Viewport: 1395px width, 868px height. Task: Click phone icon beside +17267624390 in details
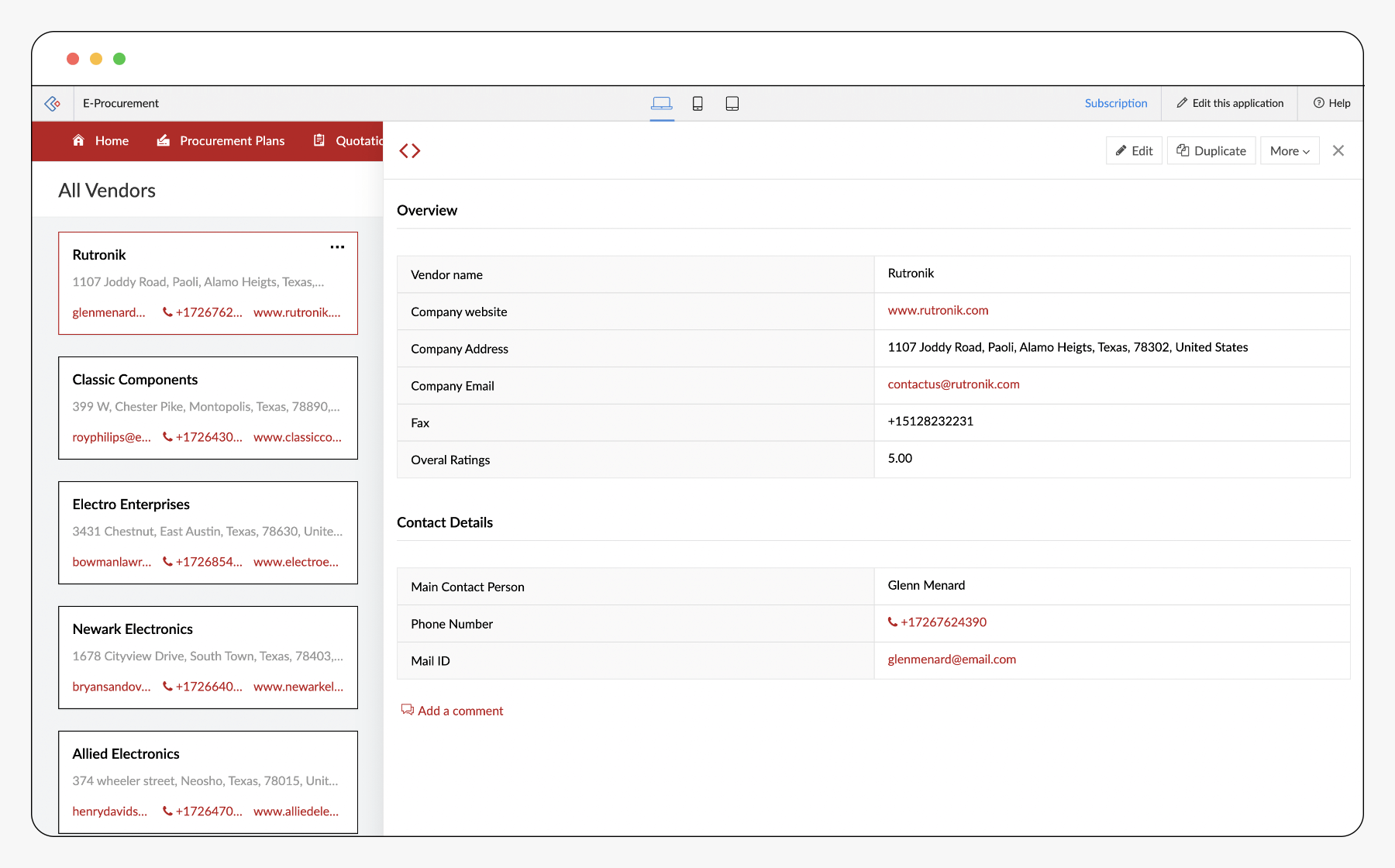point(893,622)
